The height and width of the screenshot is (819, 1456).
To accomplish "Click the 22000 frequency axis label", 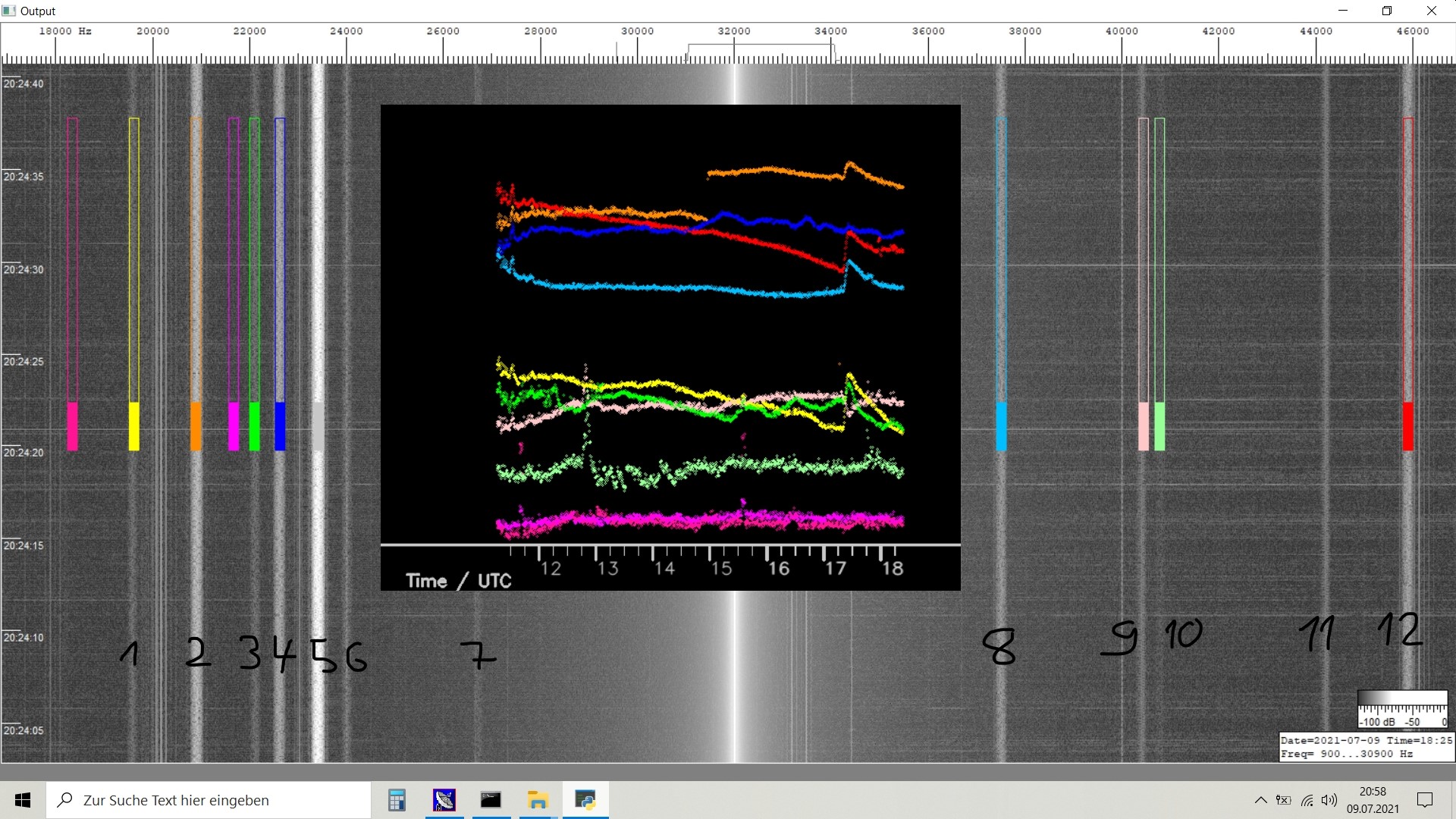I will click(249, 31).
